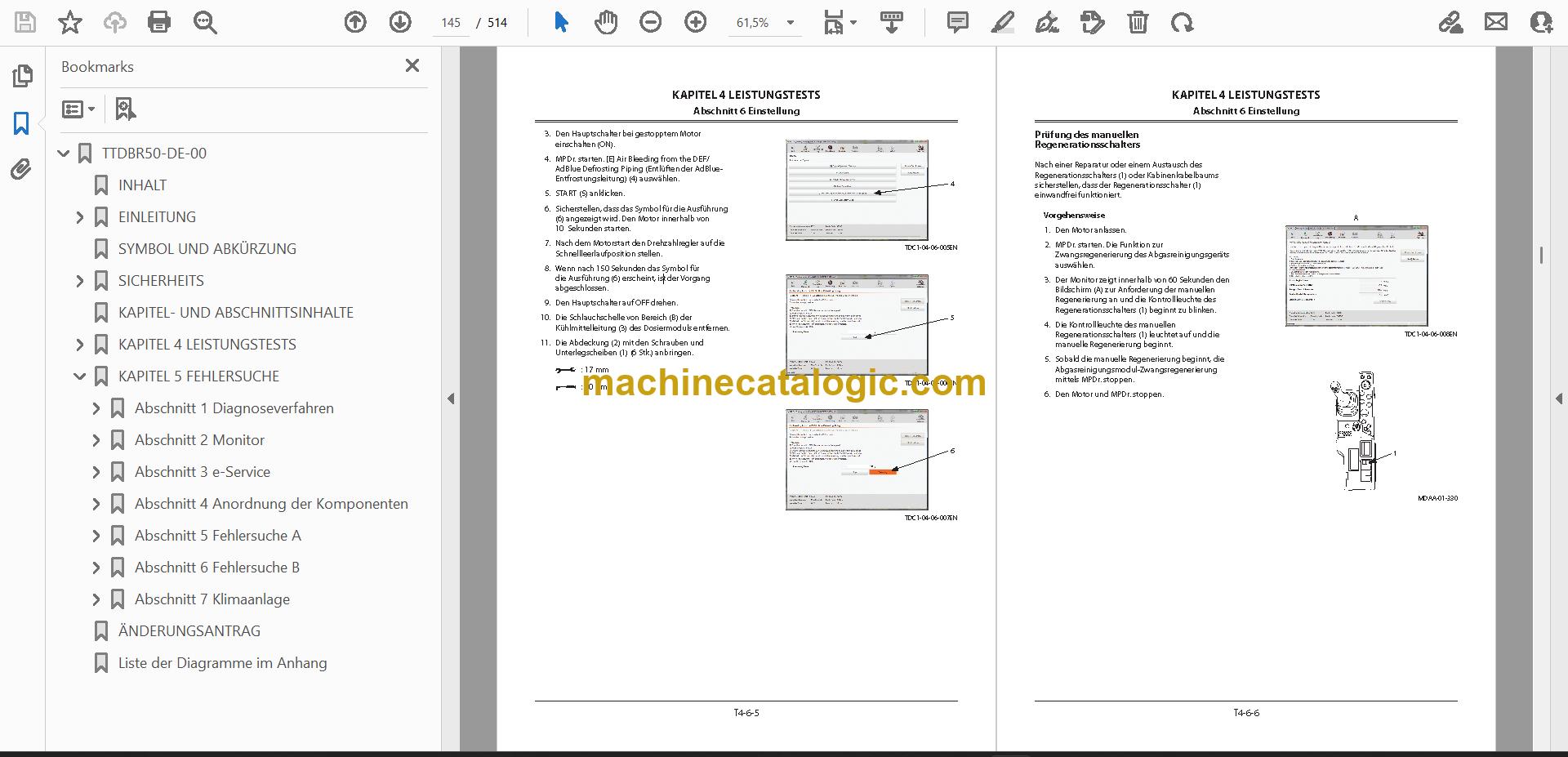Expand the KAPITEL 4 LEISTUNGSTESTS bookmark

79,345
